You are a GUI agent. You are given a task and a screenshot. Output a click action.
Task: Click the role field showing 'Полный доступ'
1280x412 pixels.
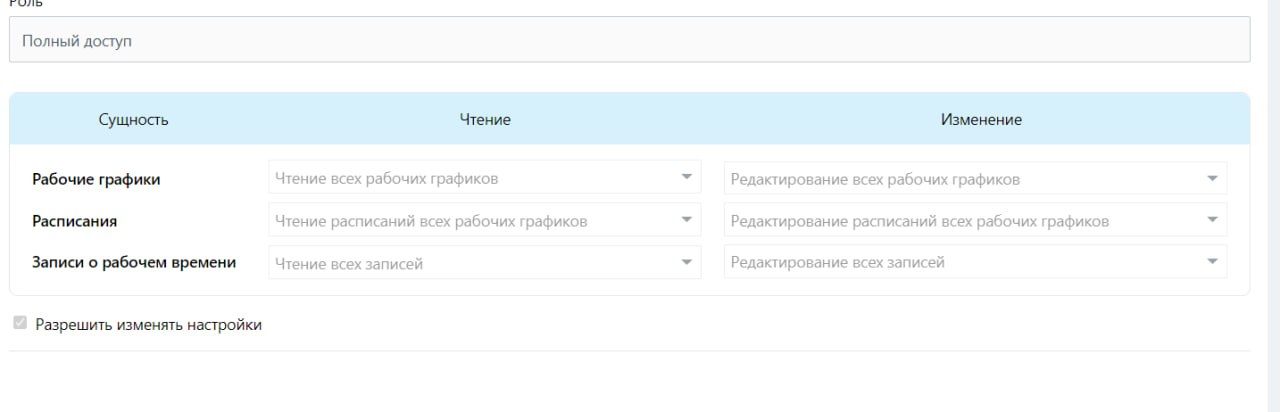pos(629,42)
